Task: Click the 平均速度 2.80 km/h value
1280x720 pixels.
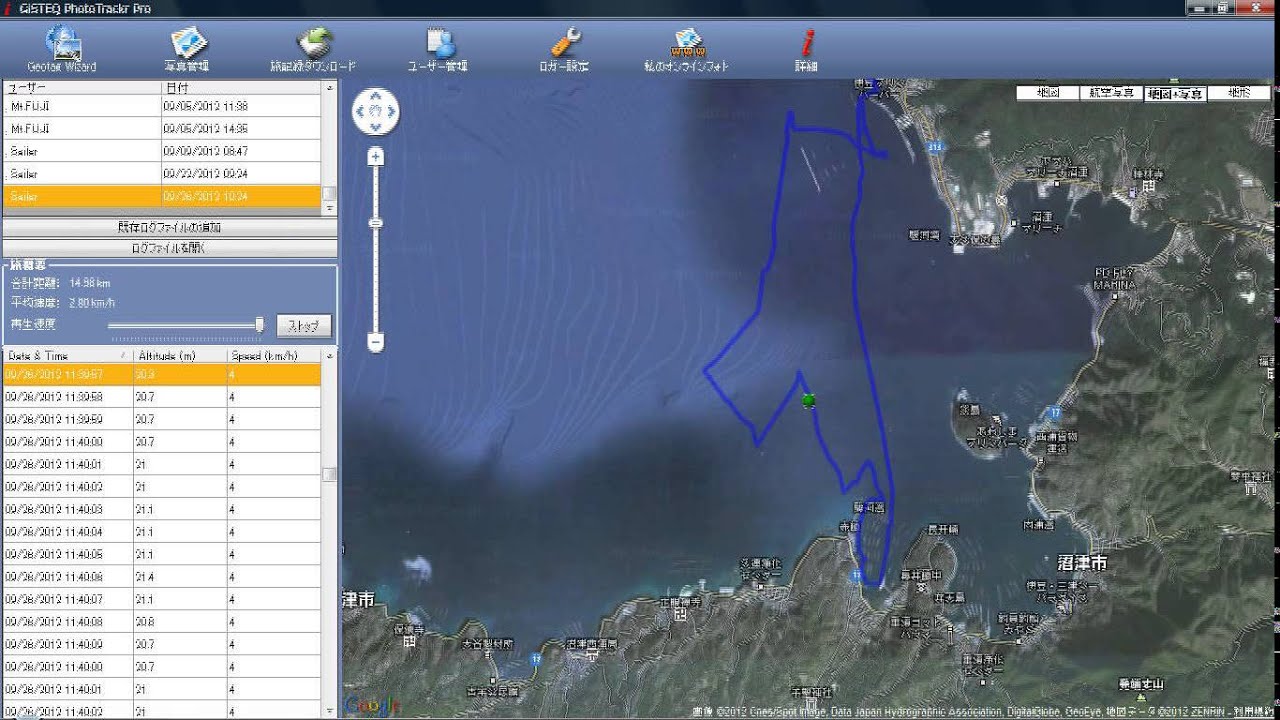Action: point(92,302)
